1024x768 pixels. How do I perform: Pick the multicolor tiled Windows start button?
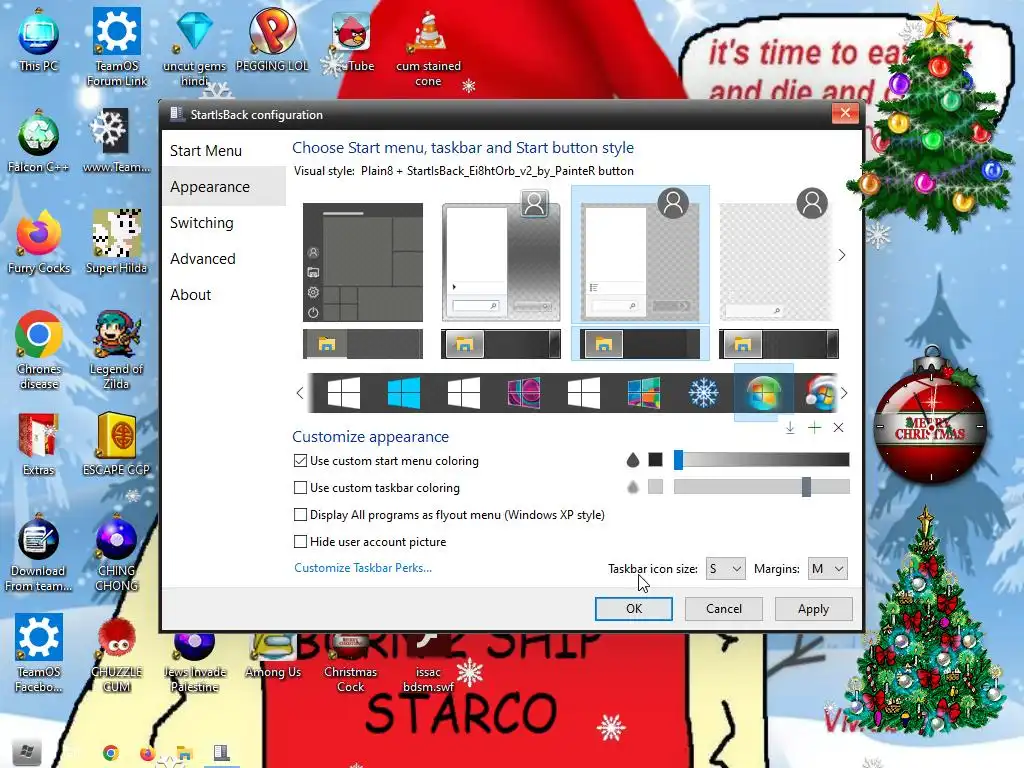(644, 393)
